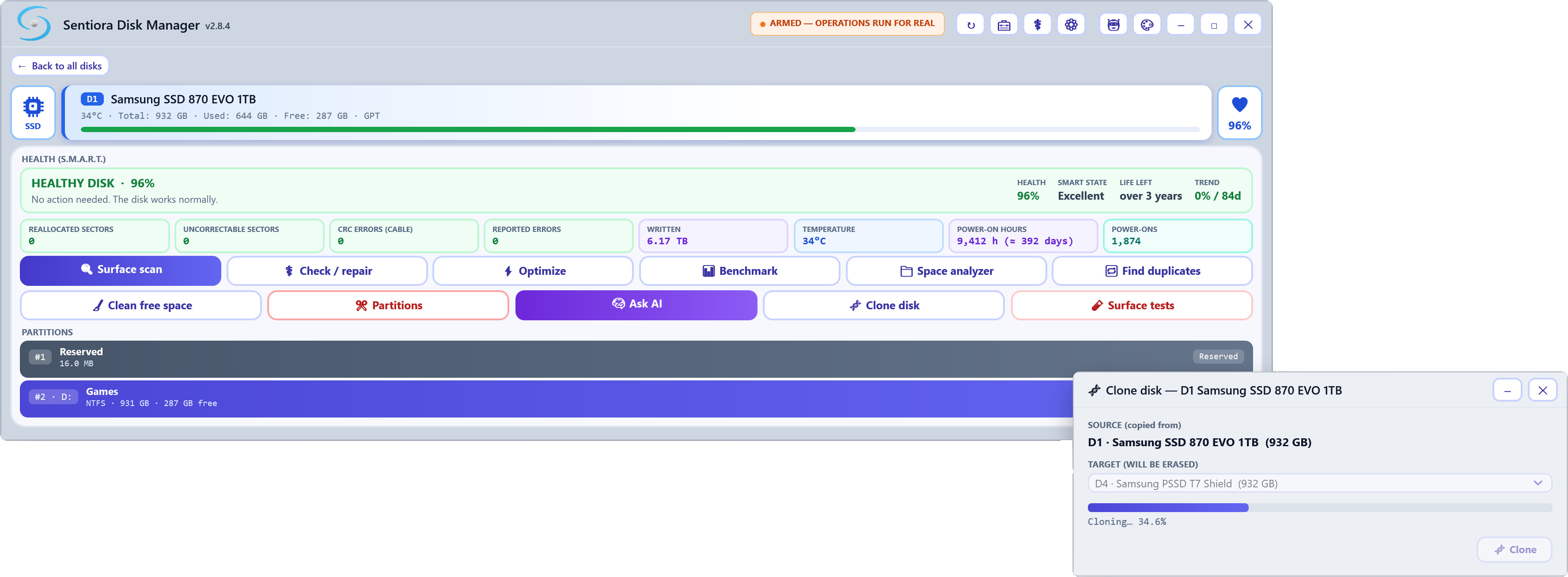
Task: Click the D1 Samsung SSD 870 EVO disk card
Action: (x=636, y=113)
